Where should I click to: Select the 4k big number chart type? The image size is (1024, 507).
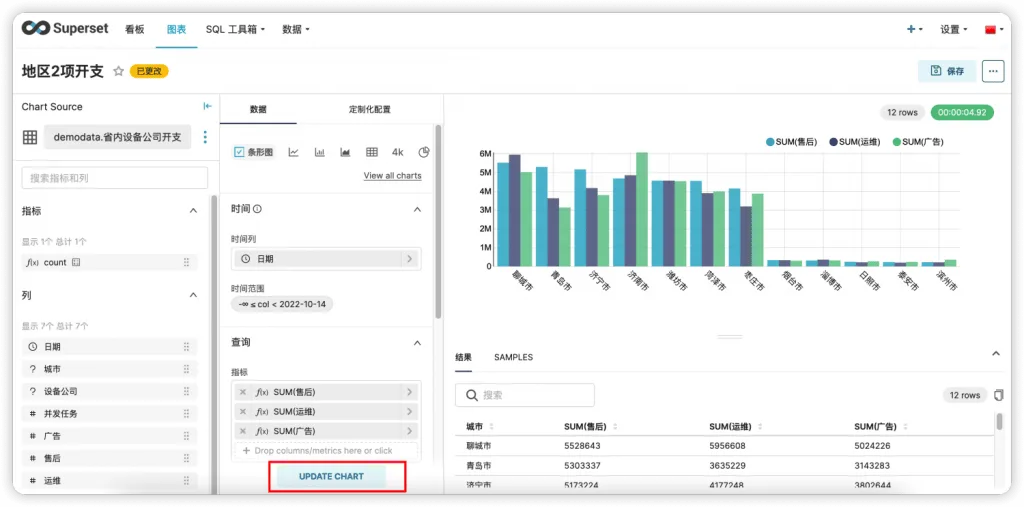tap(398, 152)
